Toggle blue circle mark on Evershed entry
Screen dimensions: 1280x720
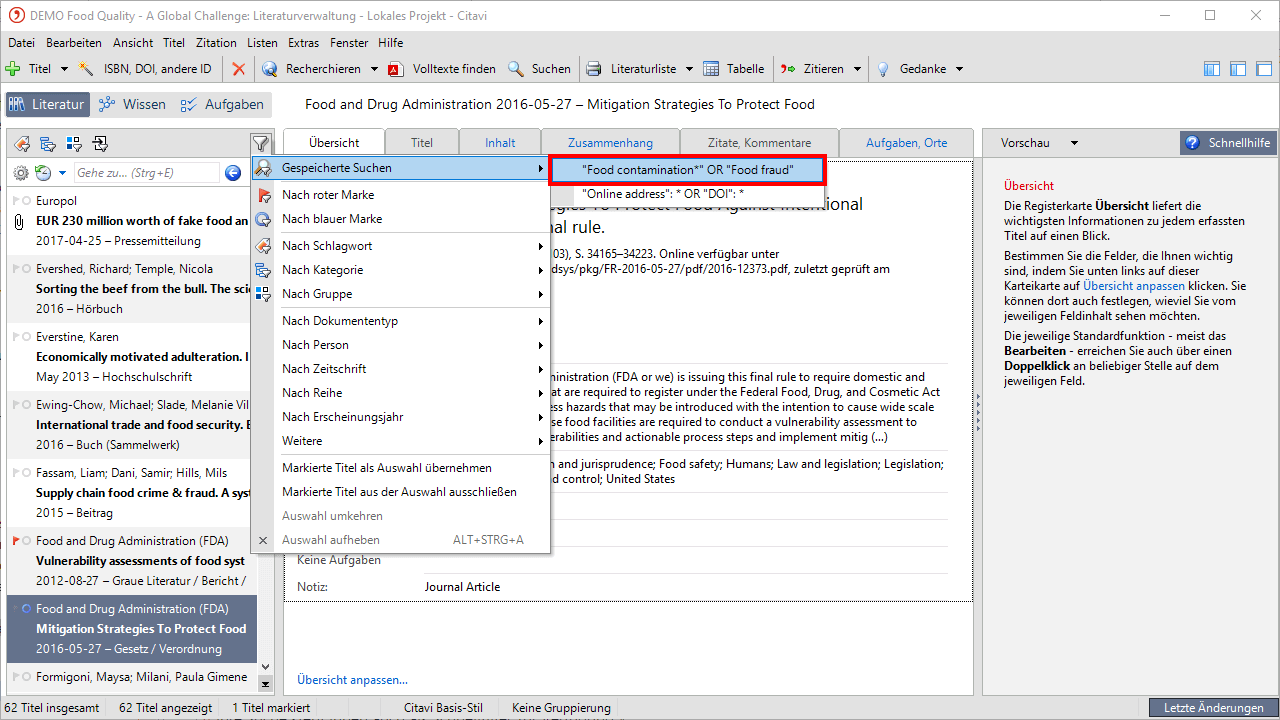tap(26, 269)
